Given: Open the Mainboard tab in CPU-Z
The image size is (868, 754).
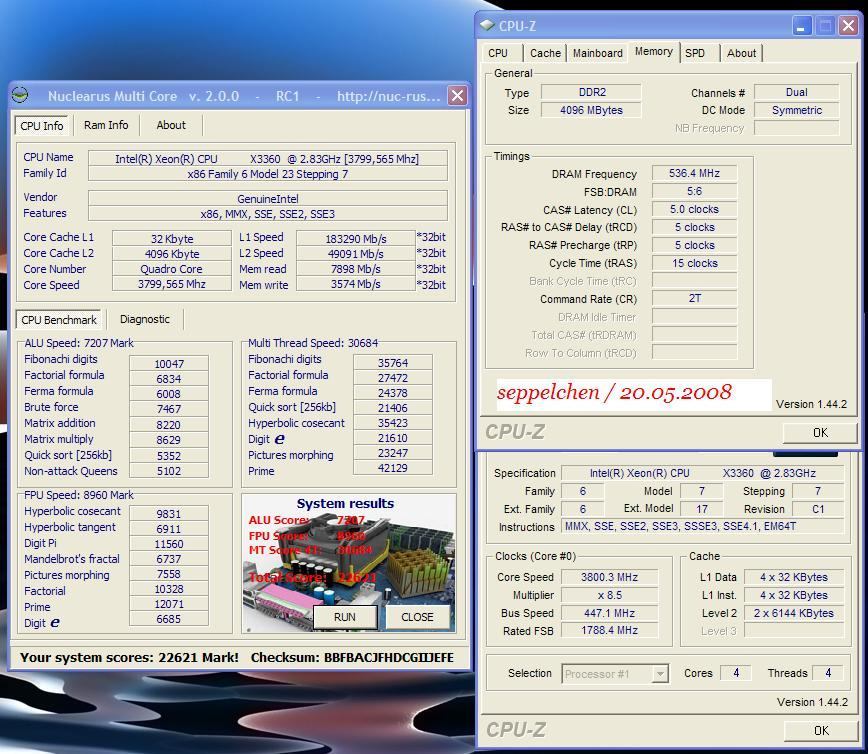Looking at the screenshot, I should (597, 53).
